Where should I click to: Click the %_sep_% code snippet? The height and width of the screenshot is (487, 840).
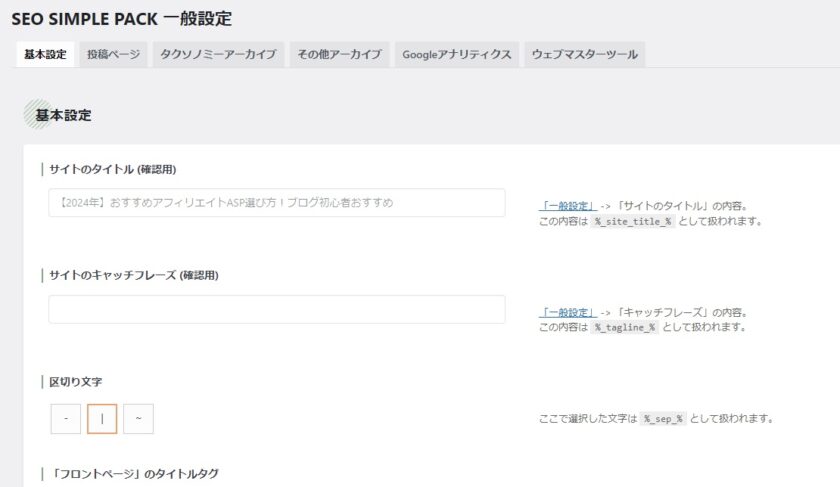663,419
